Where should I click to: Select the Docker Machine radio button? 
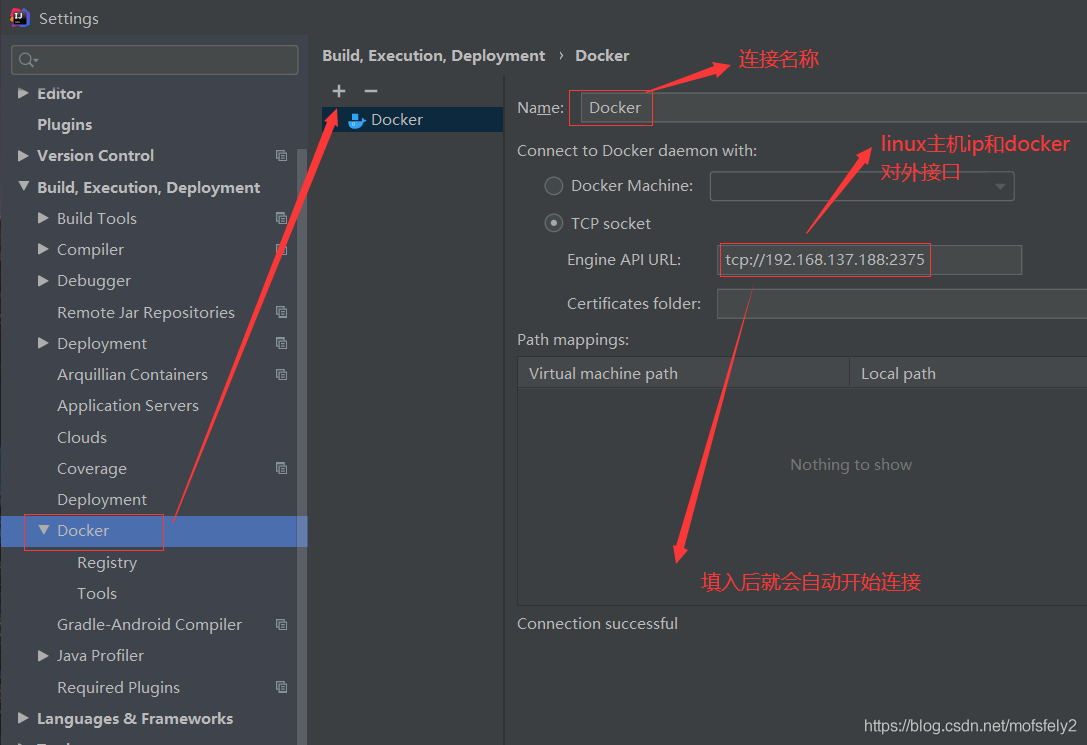pyautogui.click(x=553, y=186)
